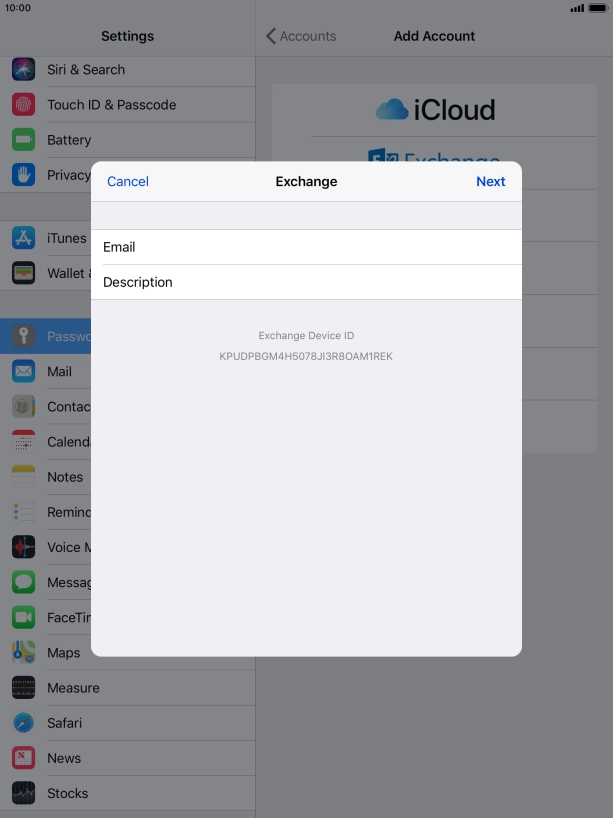Screen dimensions: 613x818
Task: Open the Stocks settings icon
Action: (x=23, y=793)
